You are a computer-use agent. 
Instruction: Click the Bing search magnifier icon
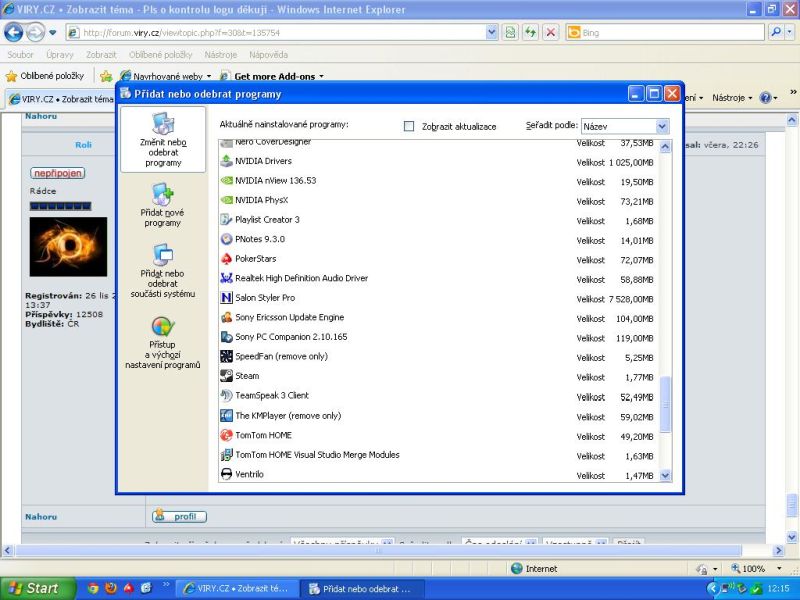[776, 32]
